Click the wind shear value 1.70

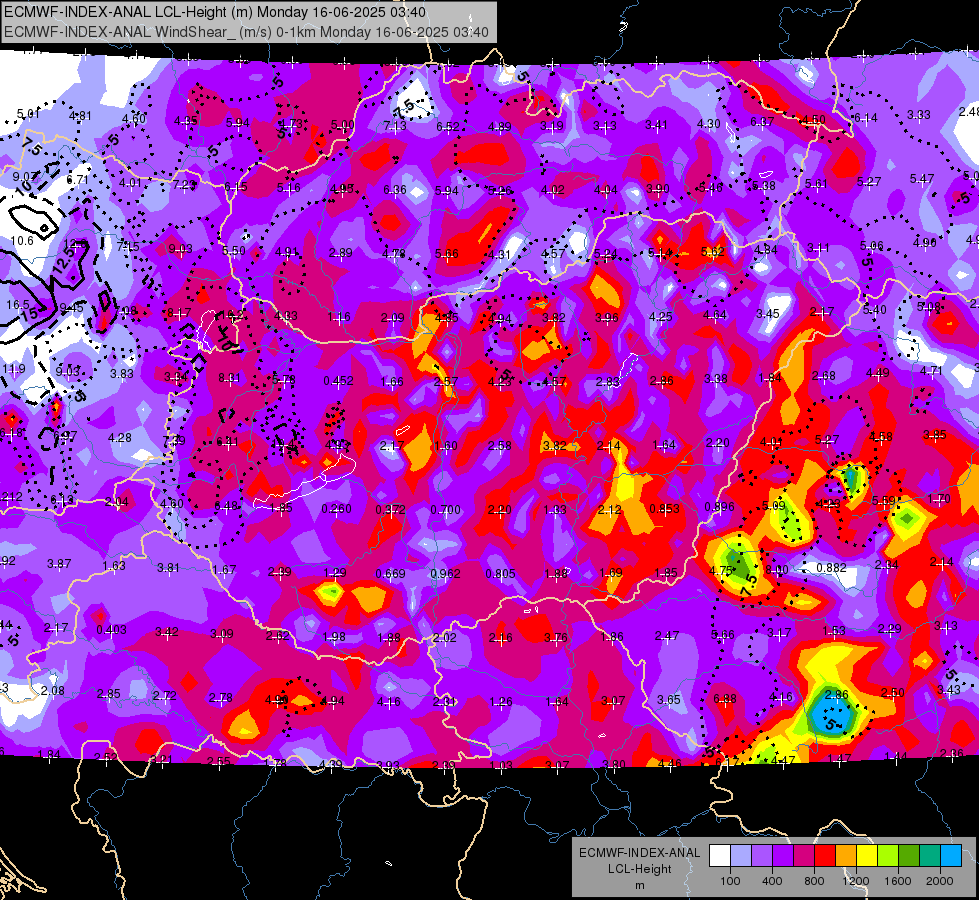[939, 499]
